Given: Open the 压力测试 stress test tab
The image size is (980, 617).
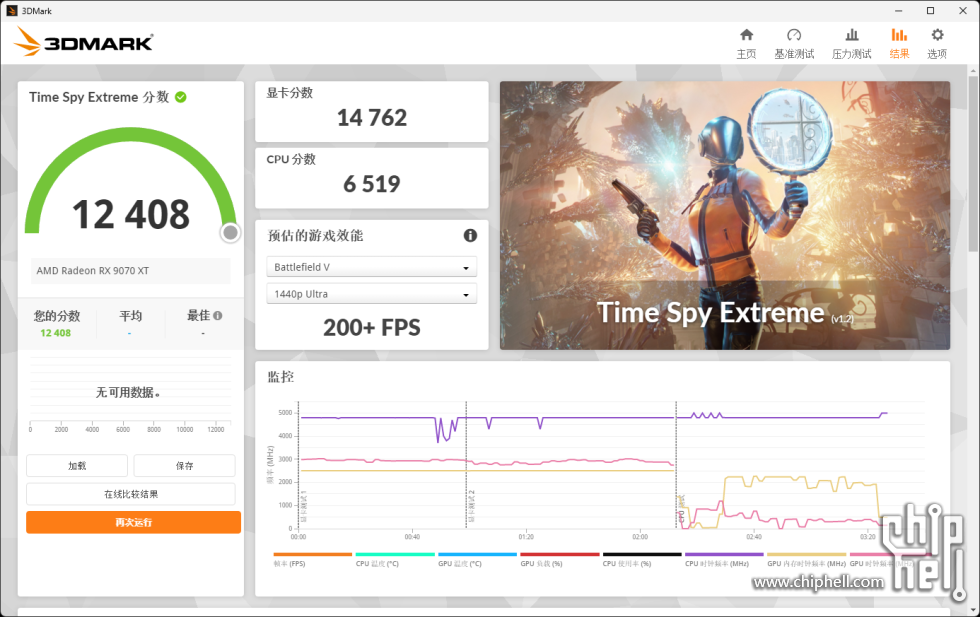Looking at the screenshot, I should (x=851, y=44).
